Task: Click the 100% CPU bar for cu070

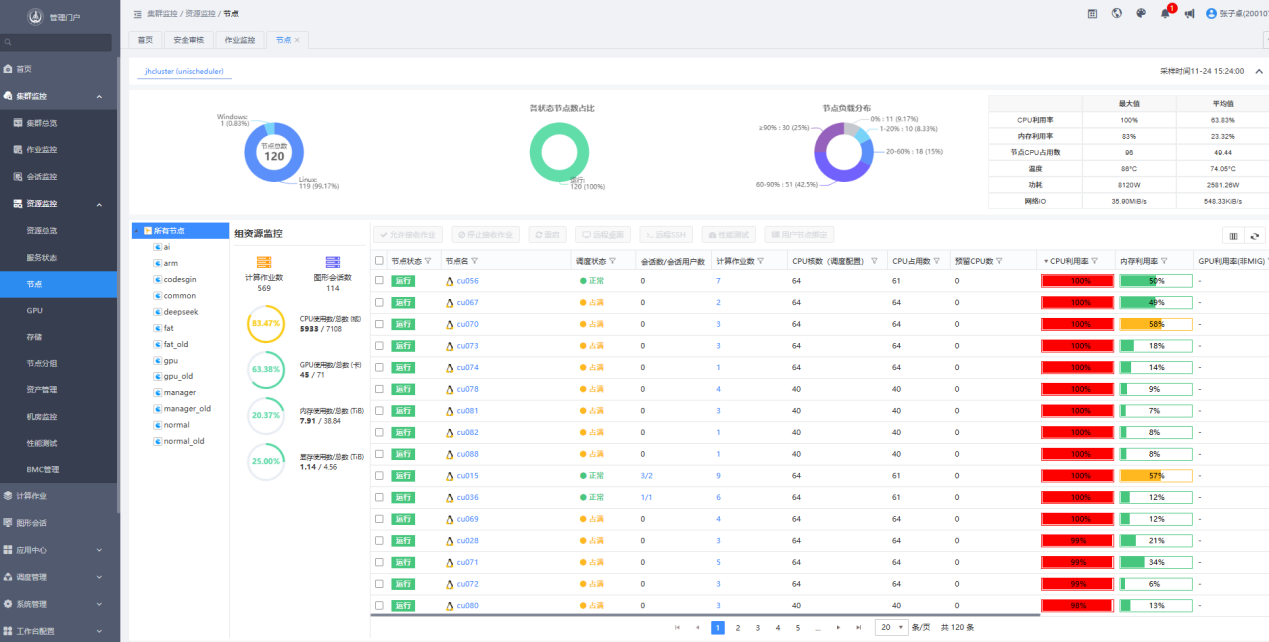Action: tap(1077, 325)
